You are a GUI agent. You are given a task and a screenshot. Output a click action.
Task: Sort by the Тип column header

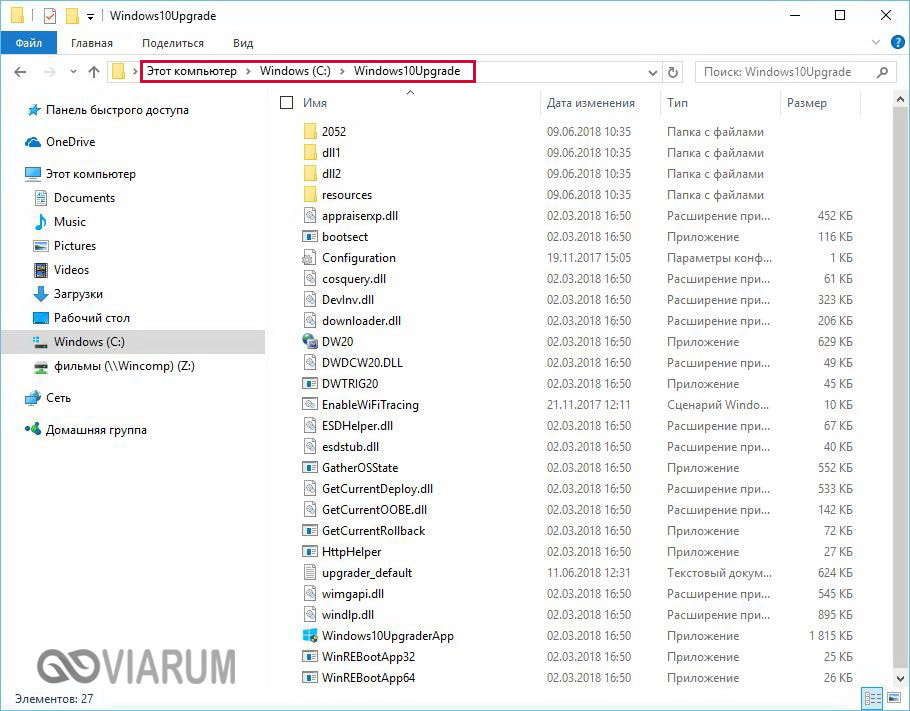[677, 103]
